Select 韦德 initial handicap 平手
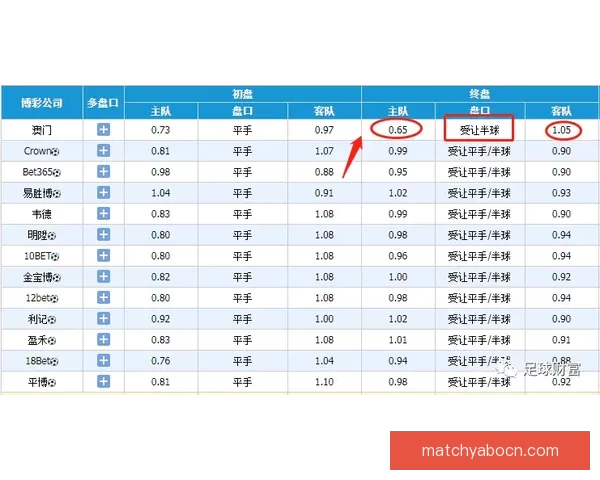 [x=243, y=214]
